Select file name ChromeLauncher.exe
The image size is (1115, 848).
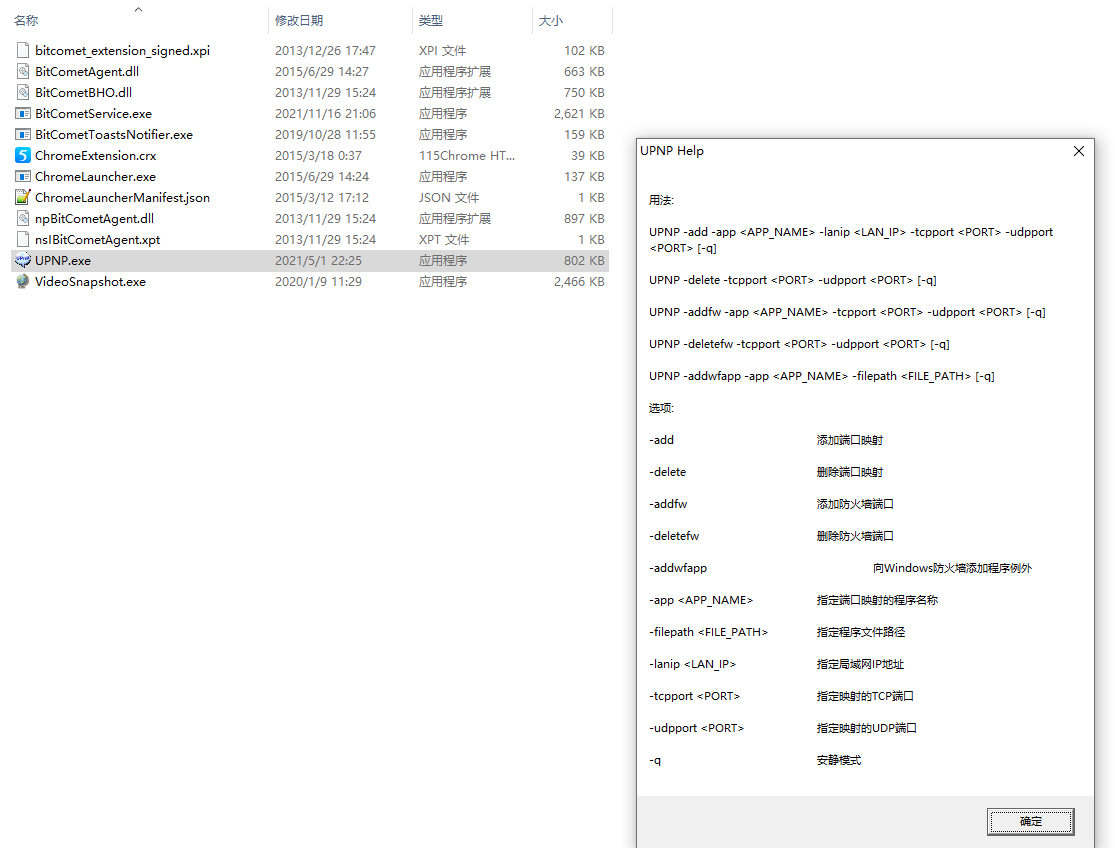click(x=95, y=176)
